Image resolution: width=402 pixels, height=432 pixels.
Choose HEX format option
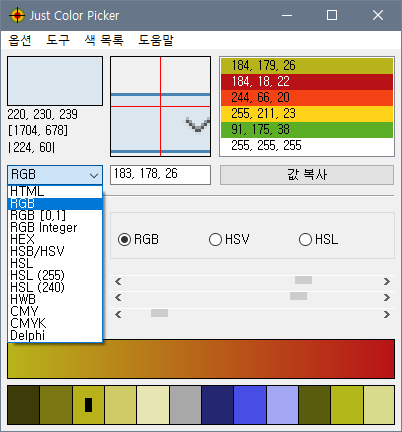click(x=55, y=240)
